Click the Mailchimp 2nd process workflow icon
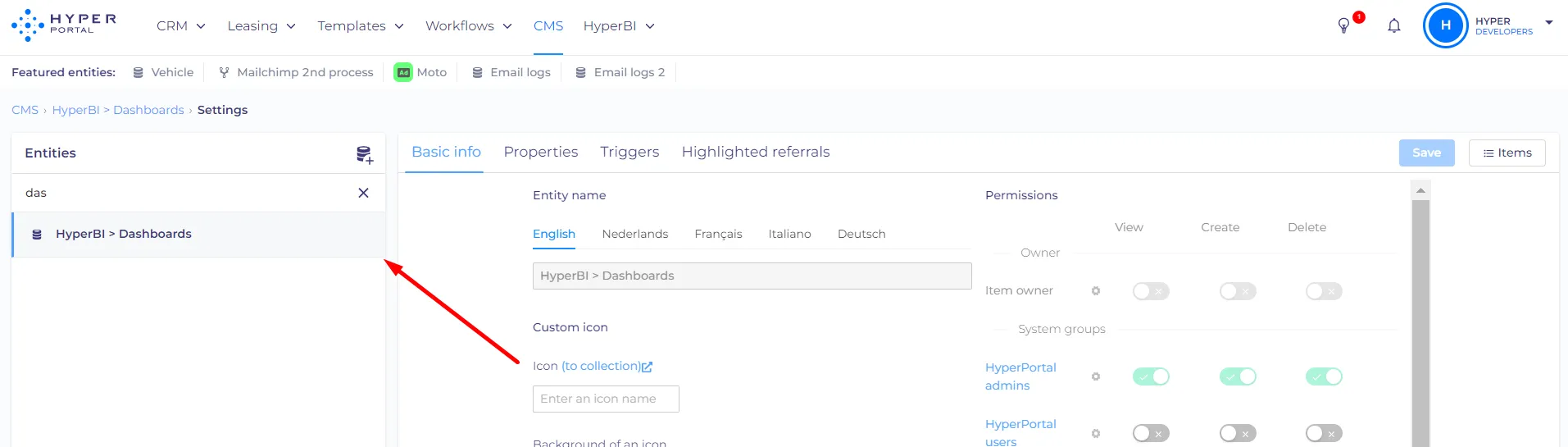1568x447 pixels. click(x=224, y=73)
